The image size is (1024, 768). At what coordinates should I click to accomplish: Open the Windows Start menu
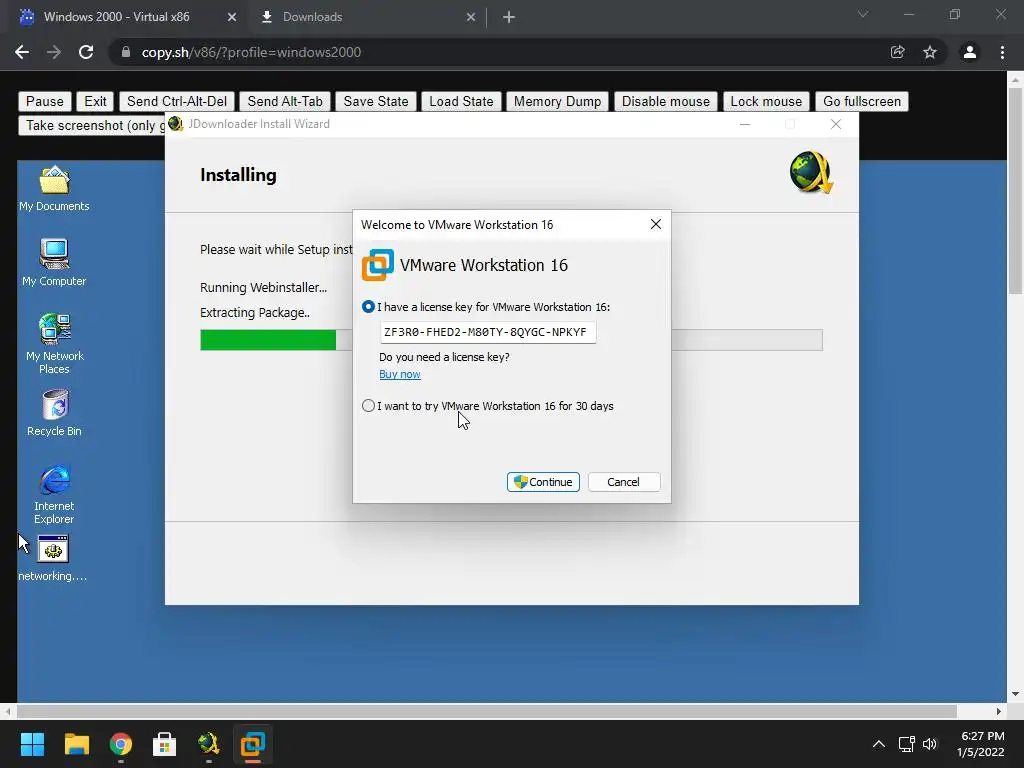click(x=32, y=744)
